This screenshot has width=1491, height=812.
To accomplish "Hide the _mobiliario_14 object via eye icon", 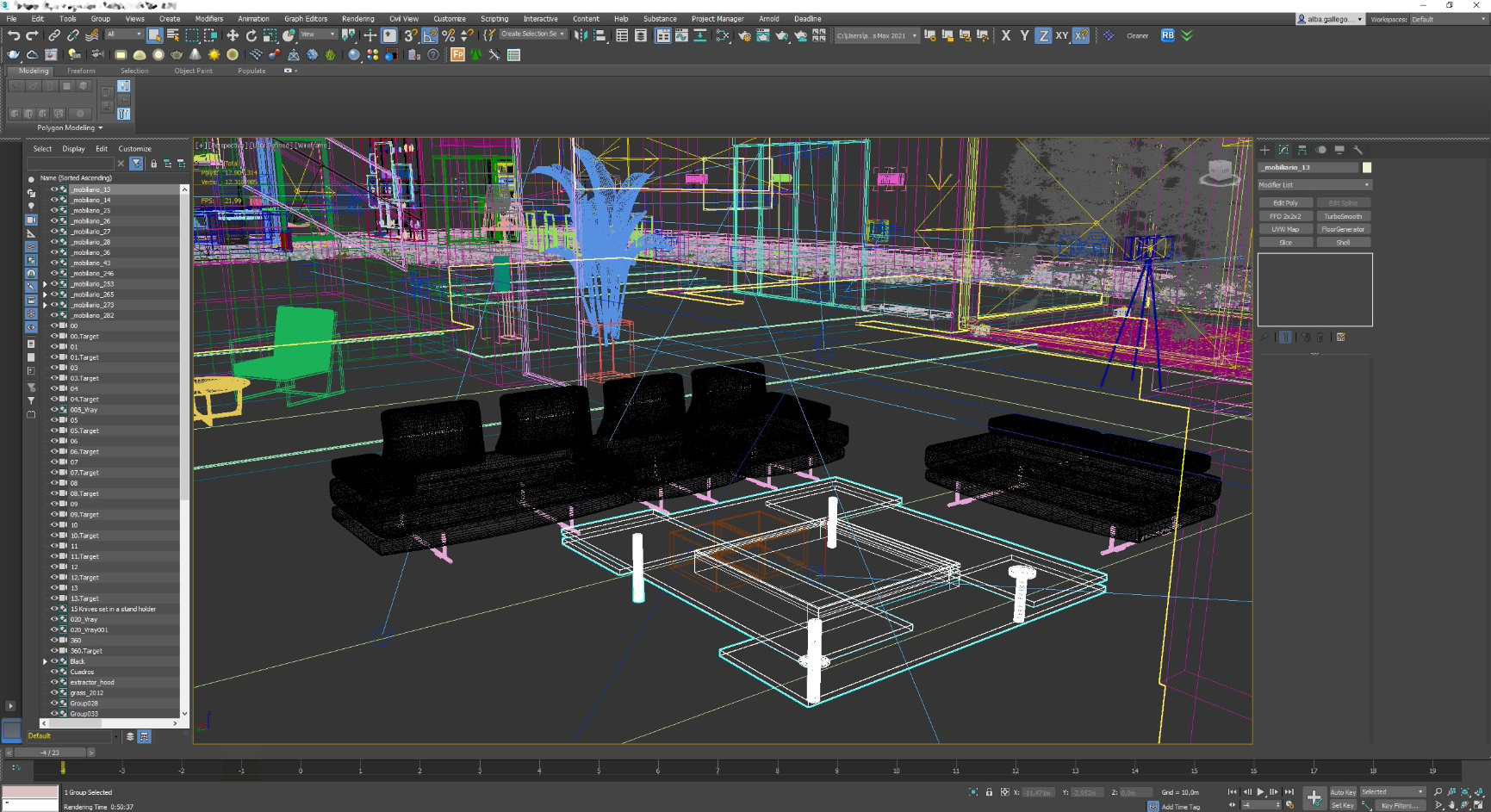I will tap(53, 200).
